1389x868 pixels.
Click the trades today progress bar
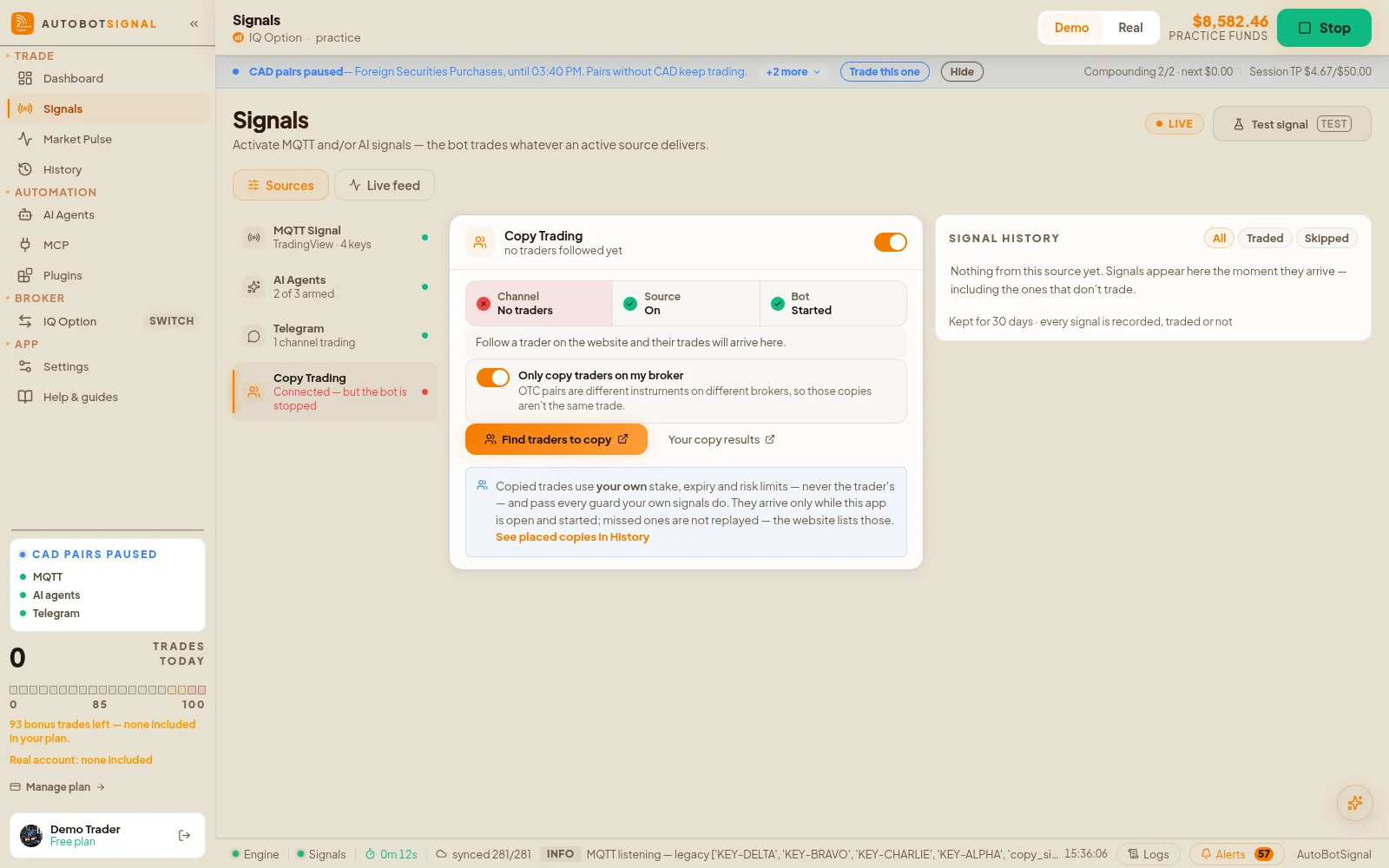coord(108,690)
